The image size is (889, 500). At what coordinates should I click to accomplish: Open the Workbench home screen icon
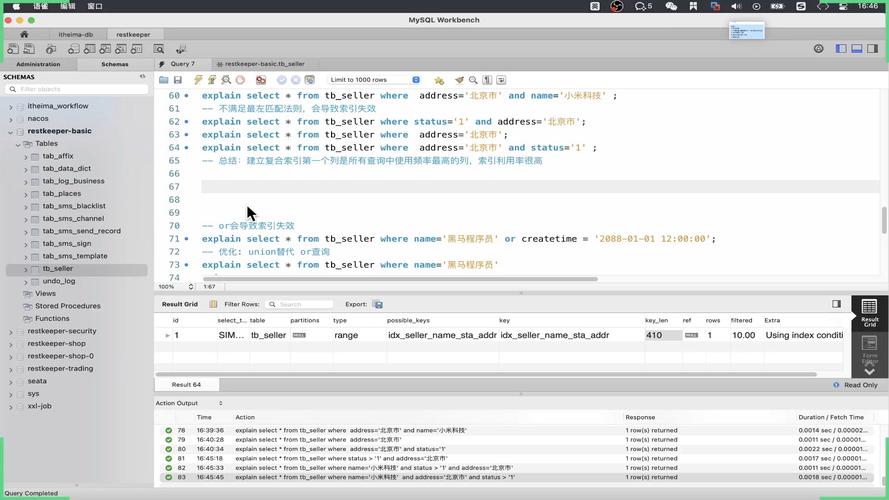(x=24, y=34)
